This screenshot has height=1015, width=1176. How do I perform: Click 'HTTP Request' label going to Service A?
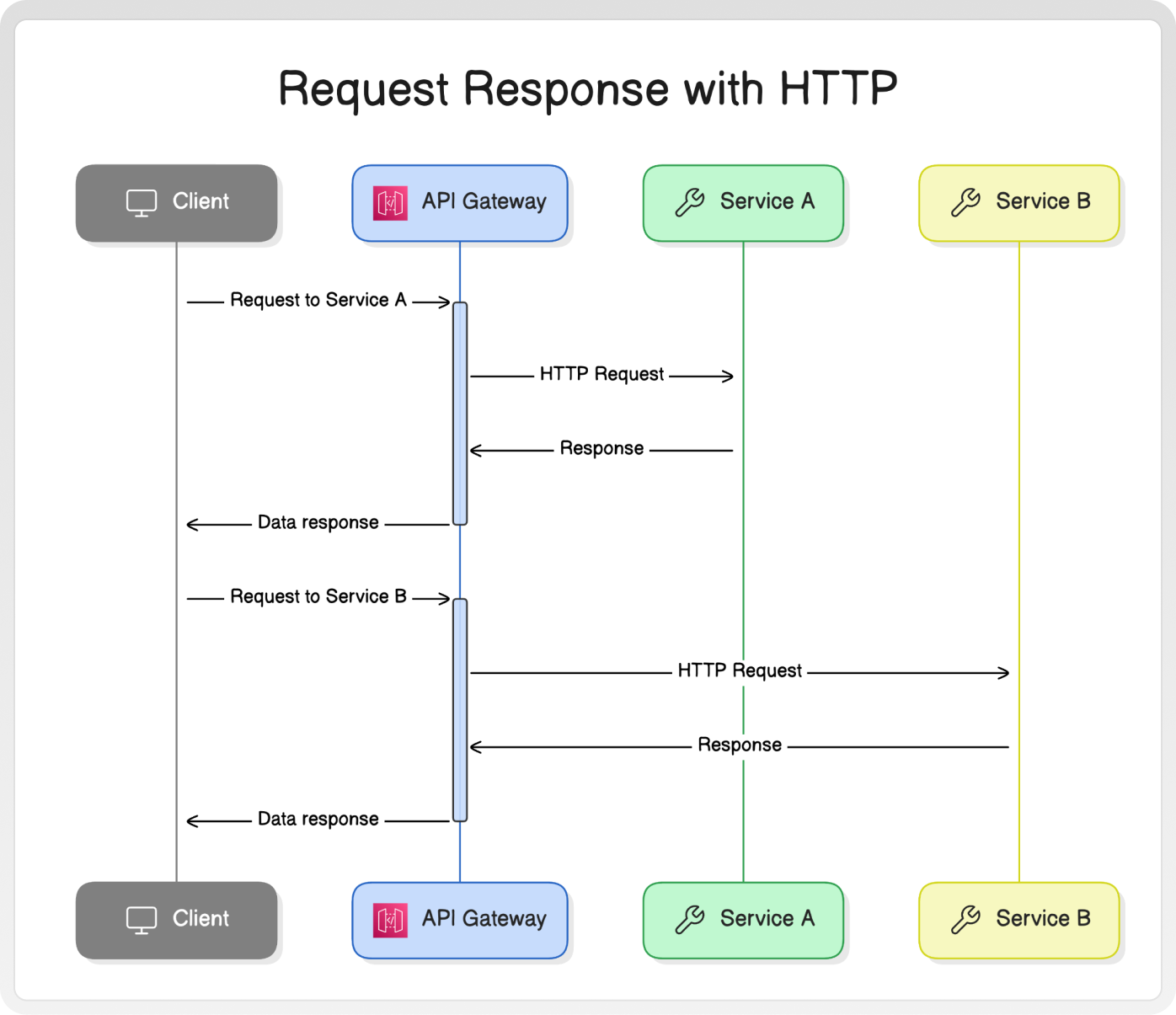[601, 374]
